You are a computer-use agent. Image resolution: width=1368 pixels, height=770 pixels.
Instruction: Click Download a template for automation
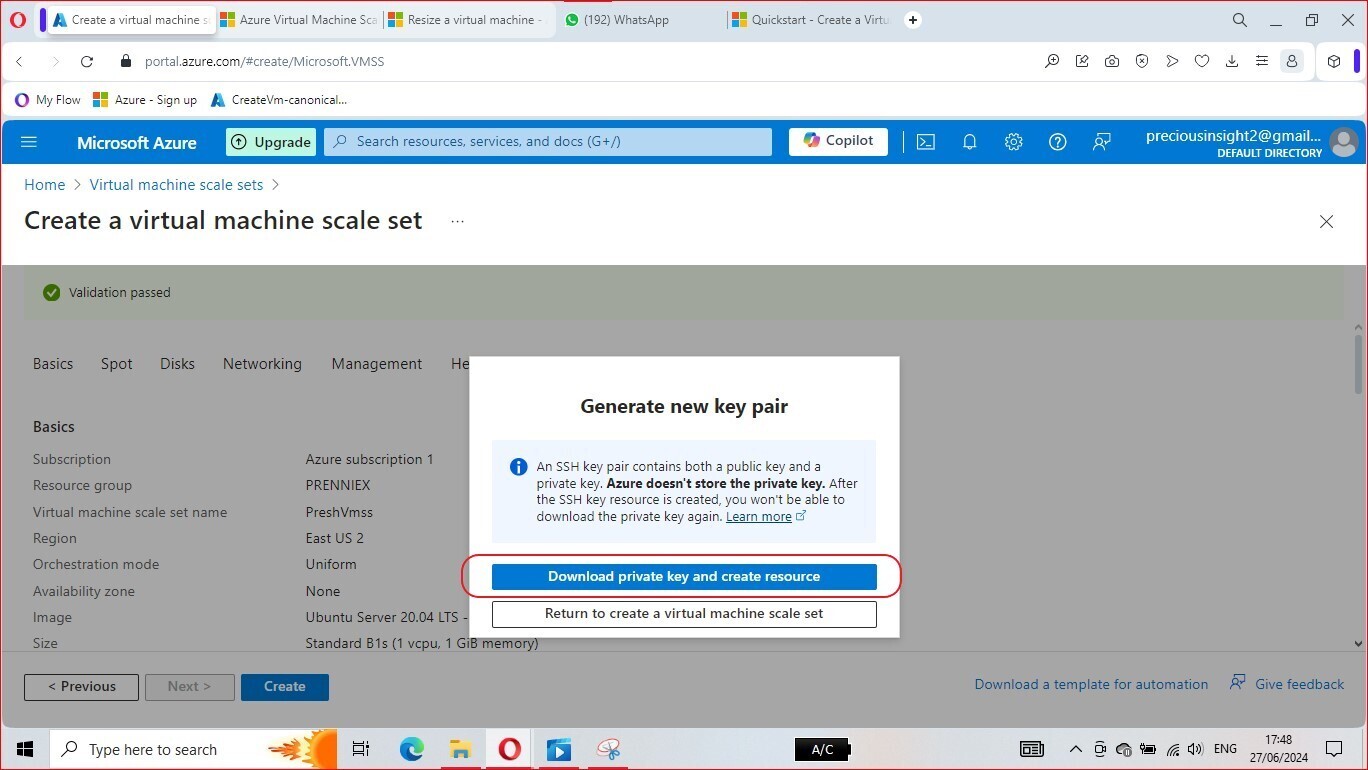click(x=1091, y=685)
